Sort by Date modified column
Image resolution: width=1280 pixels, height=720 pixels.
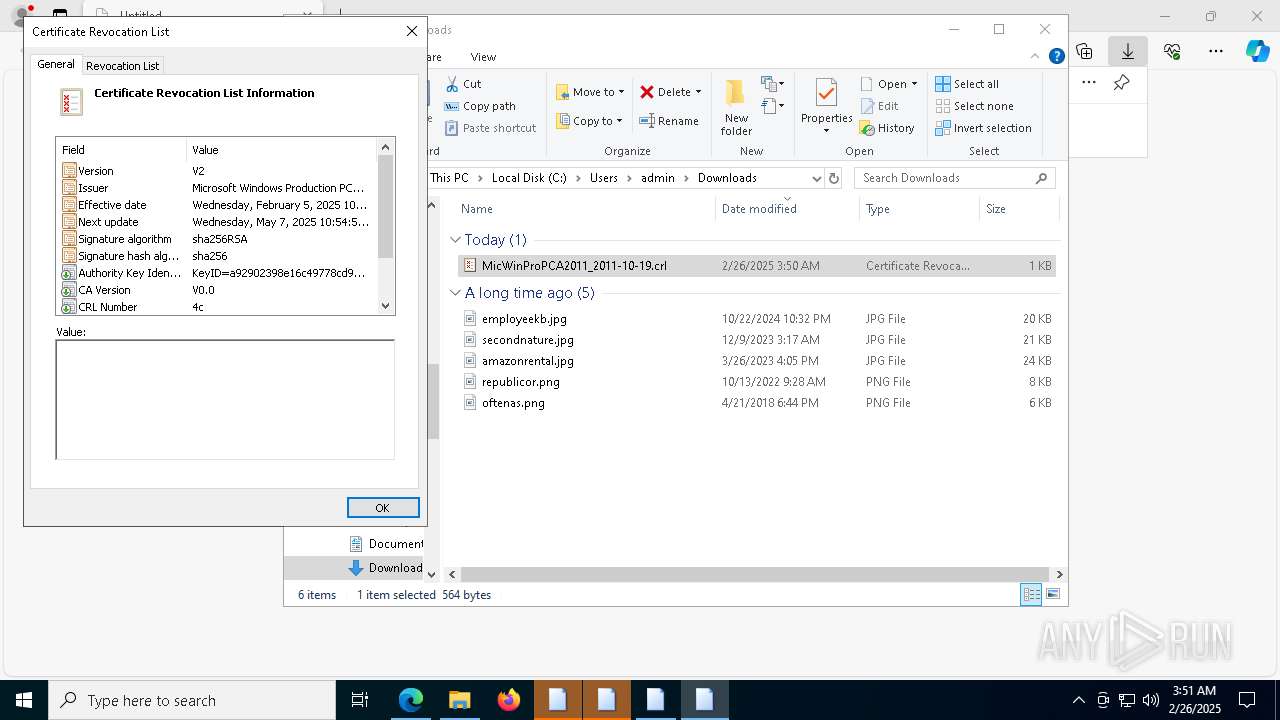pos(787,208)
